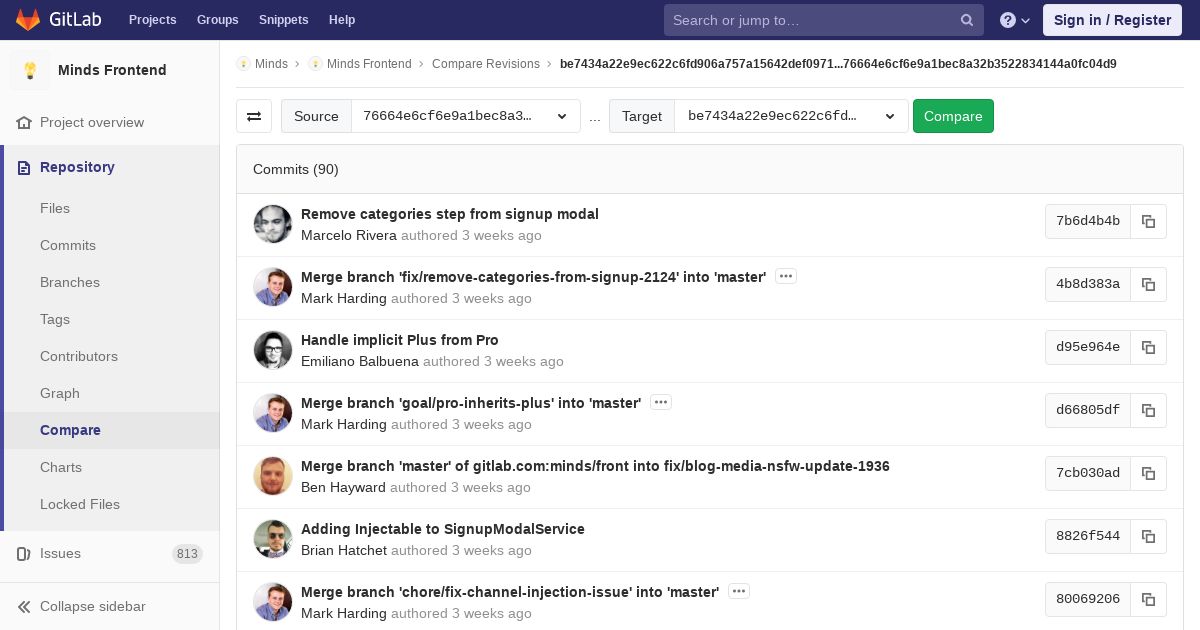Open the Groups menu
This screenshot has width=1200, height=630.
[218, 20]
